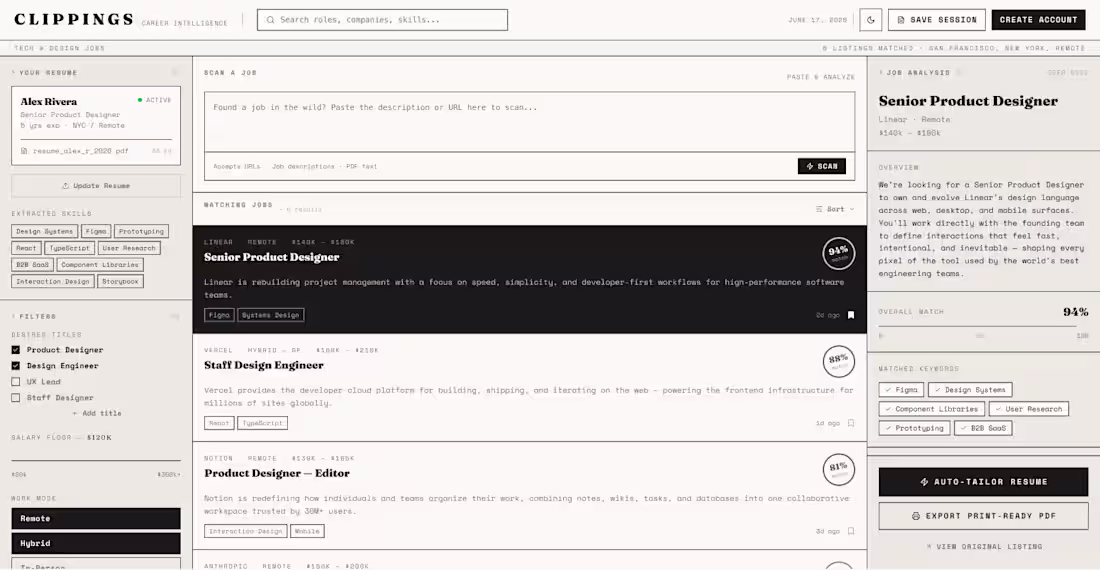1100x570 pixels.
Task: Click Update Resume button
Action: click(96, 186)
